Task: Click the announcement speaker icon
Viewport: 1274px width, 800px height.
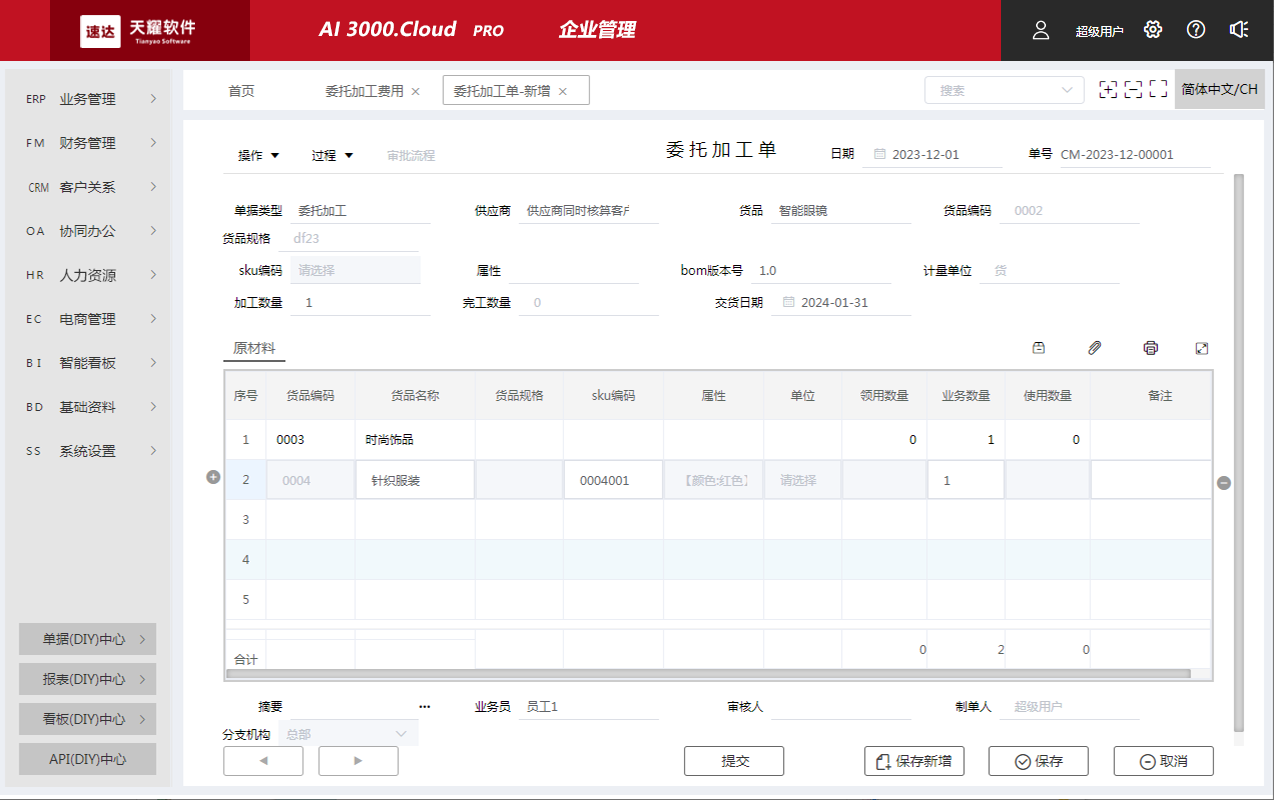Action: pyautogui.click(x=1239, y=30)
